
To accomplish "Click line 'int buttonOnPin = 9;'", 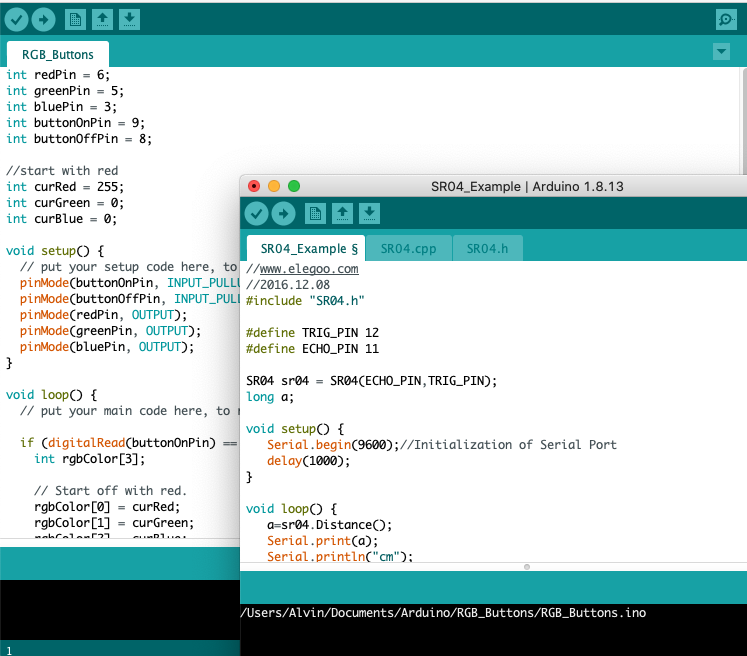I will (x=75, y=122).
